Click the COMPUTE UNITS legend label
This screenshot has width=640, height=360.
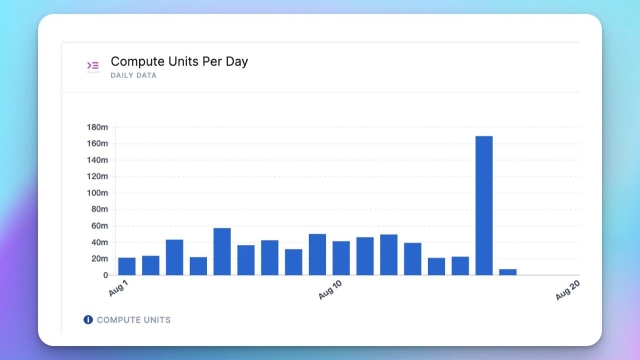pos(133,320)
